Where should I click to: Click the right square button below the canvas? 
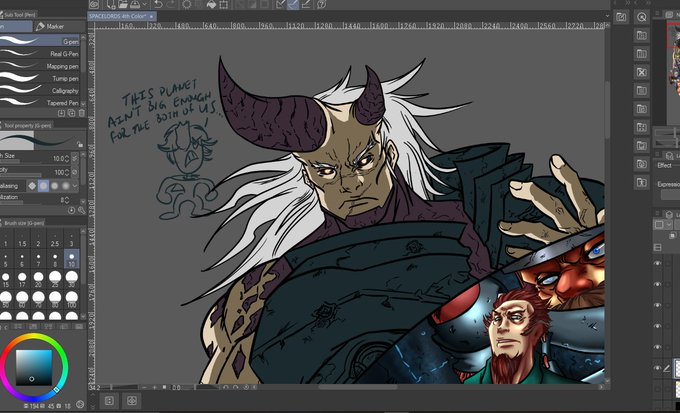point(132,401)
